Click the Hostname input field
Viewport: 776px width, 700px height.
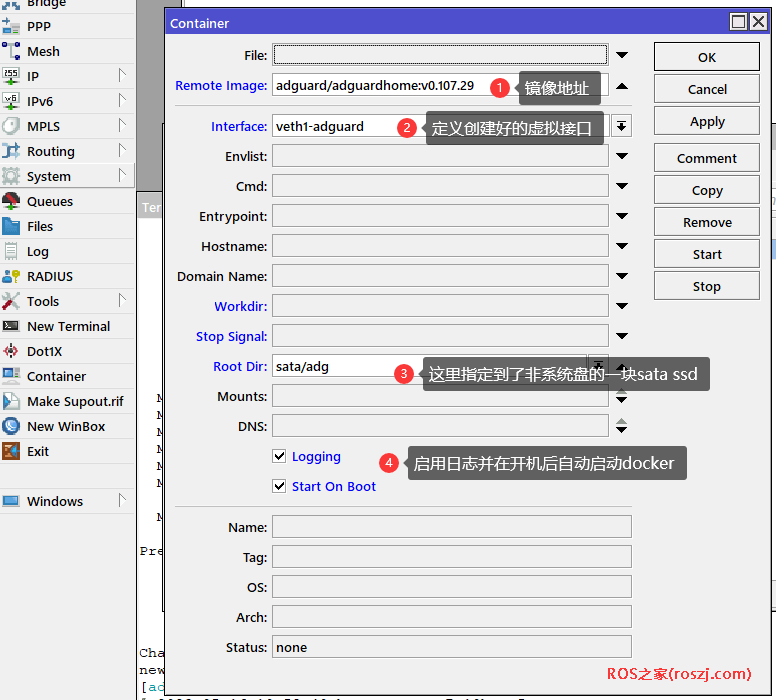(x=440, y=246)
